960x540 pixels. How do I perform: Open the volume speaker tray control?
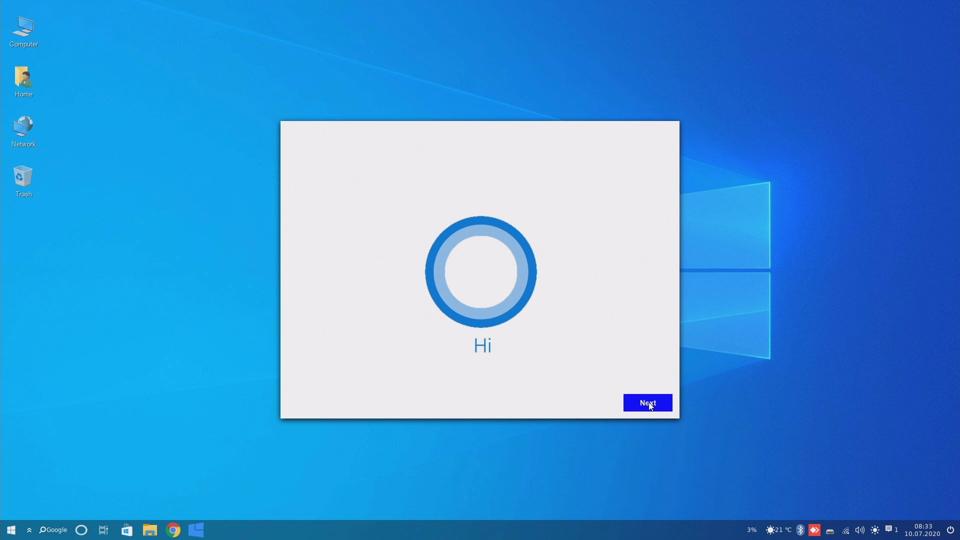pos(859,530)
